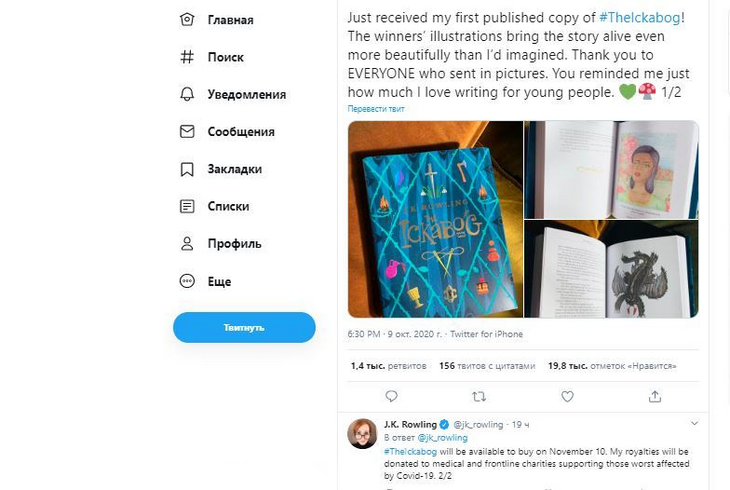View the 1,4 тыс. ретвитов list
Image resolution: width=730 pixels, height=490 pixels.
click(x=388, y=366)
